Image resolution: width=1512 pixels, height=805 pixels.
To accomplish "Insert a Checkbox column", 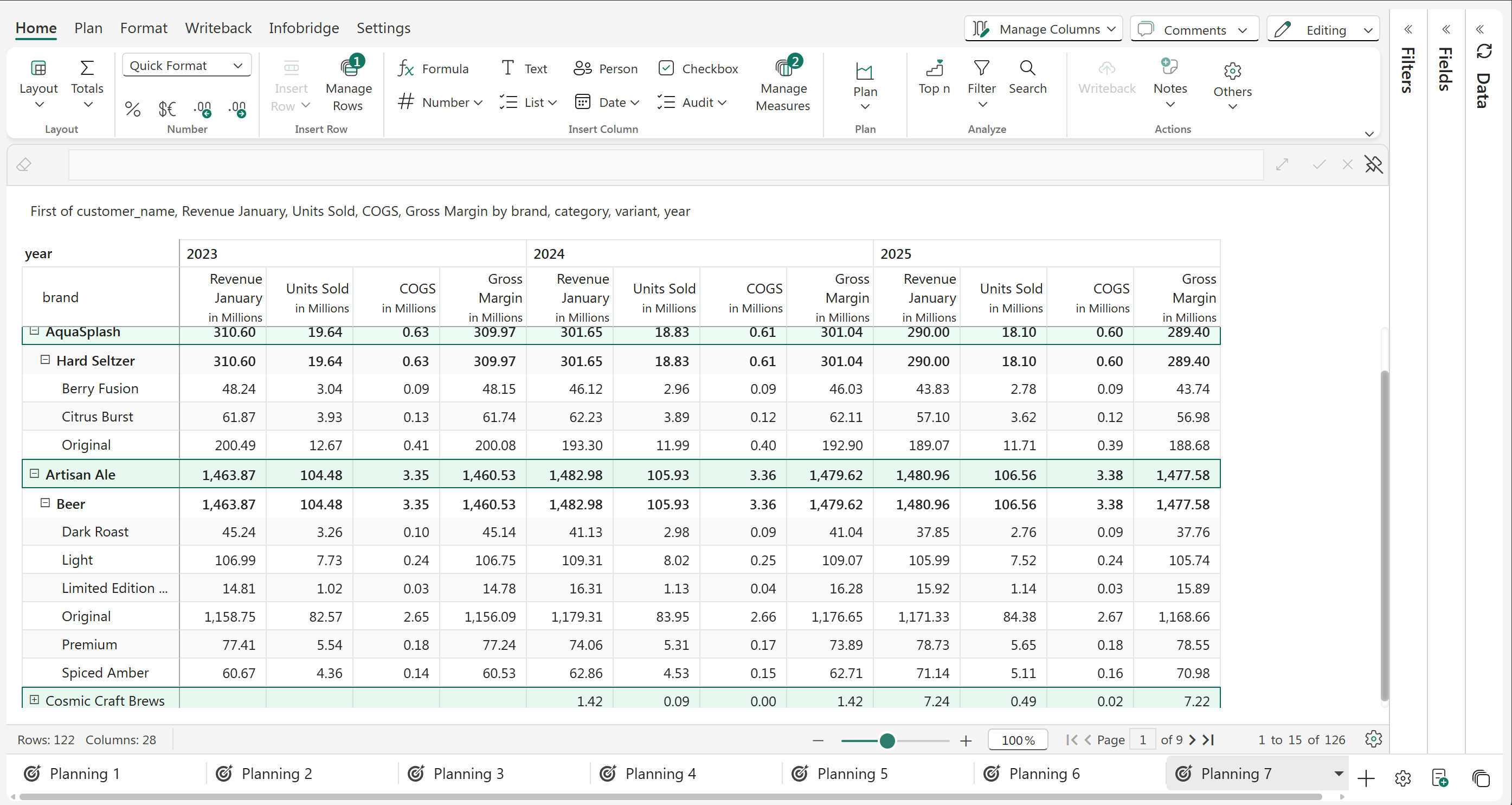I will 698,69.
